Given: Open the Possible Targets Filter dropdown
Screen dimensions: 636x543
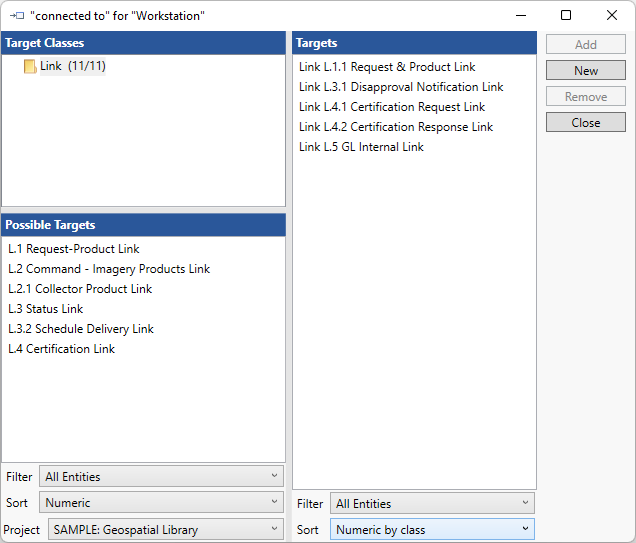Looking at the screenshot, I should [x=161, y=477].
